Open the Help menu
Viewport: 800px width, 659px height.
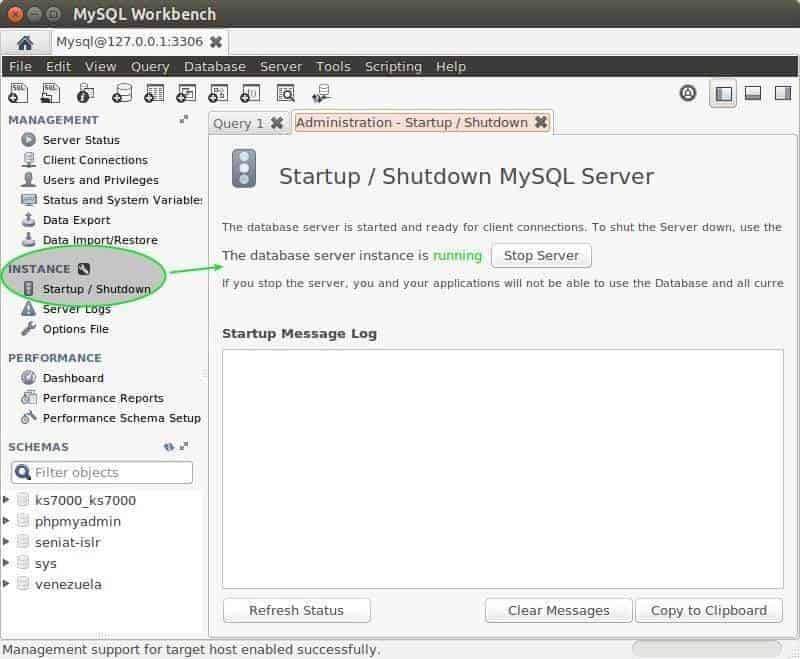[x=451, y=66]
